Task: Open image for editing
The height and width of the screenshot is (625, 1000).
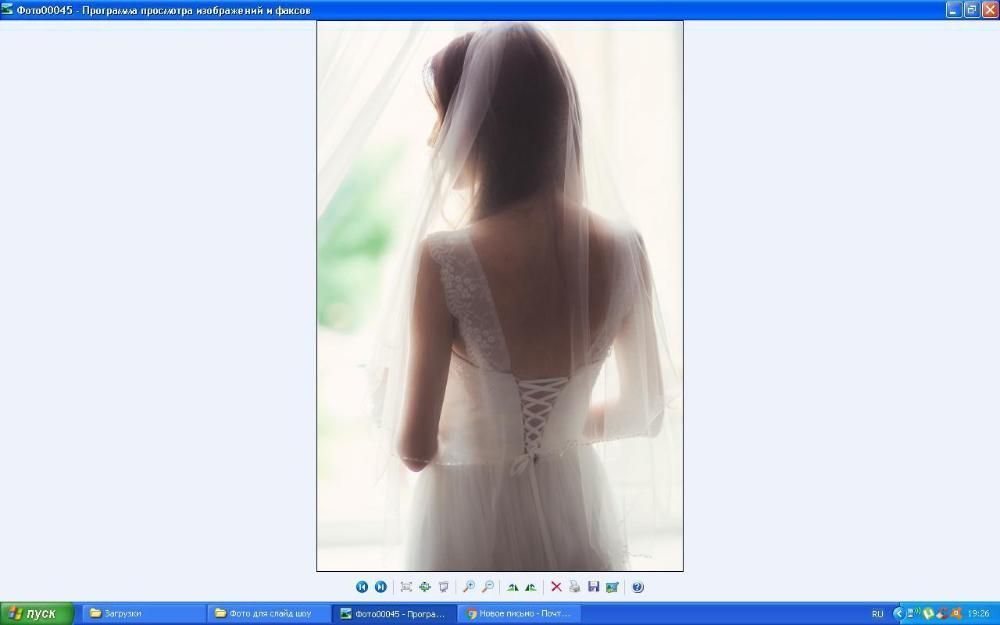Action: pos(612,587)
